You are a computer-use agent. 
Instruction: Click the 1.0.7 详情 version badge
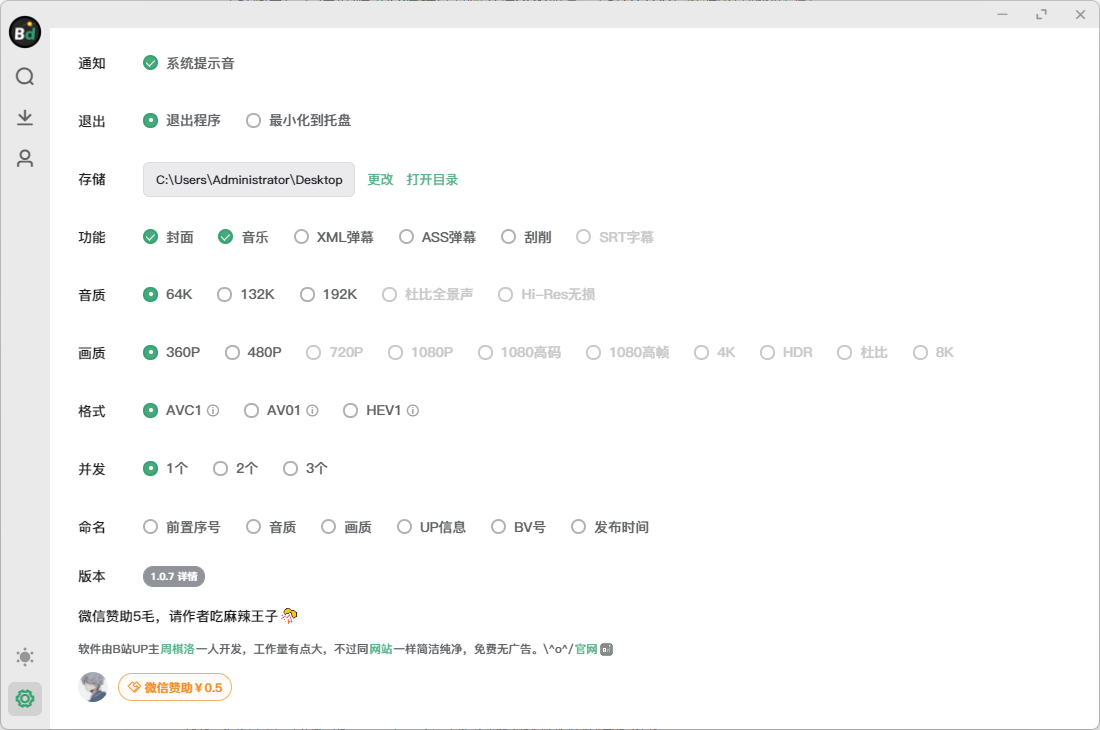click(x=174, y=576)
